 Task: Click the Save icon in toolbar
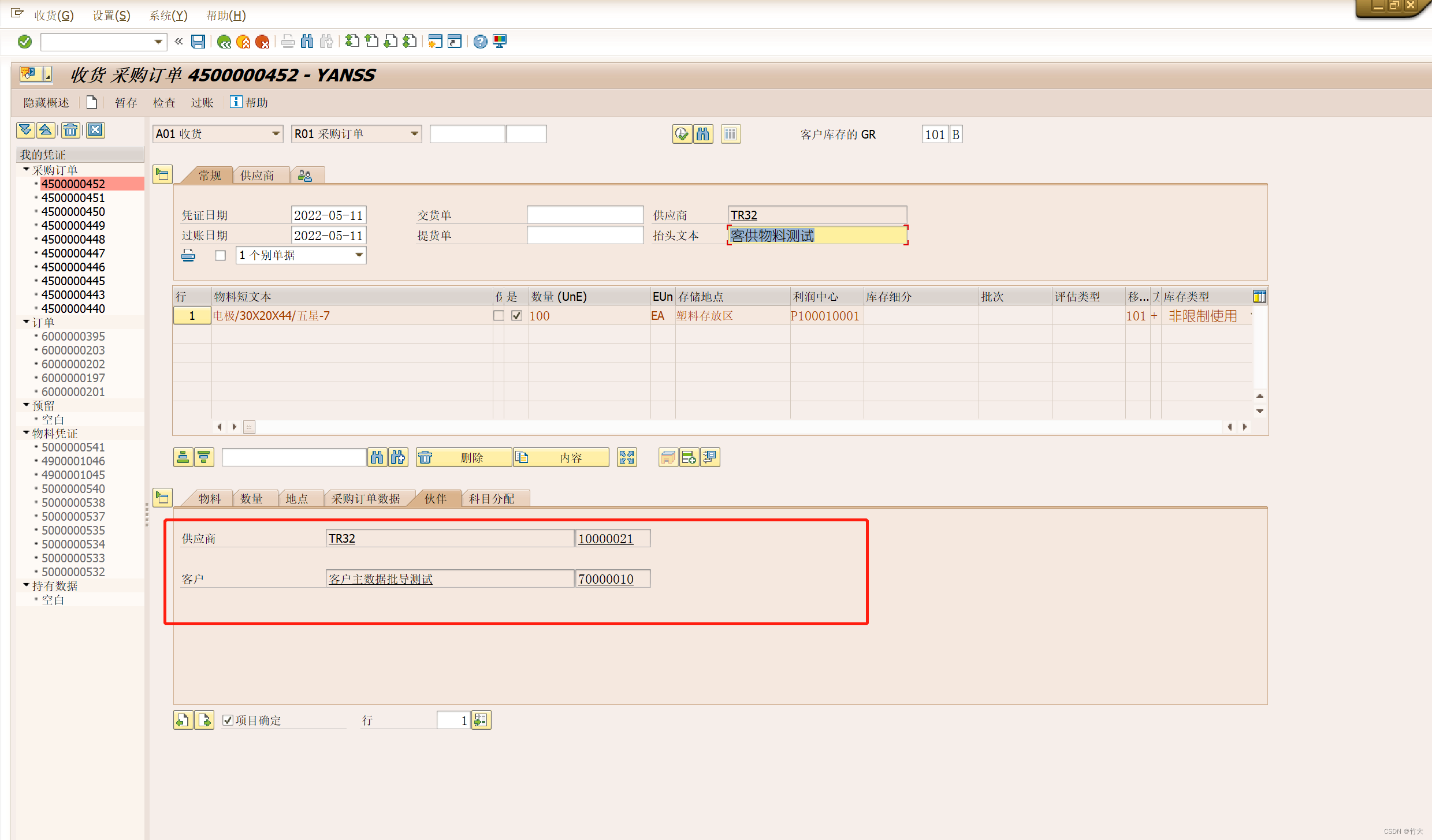pyautogui.click(x=198, y=42)
